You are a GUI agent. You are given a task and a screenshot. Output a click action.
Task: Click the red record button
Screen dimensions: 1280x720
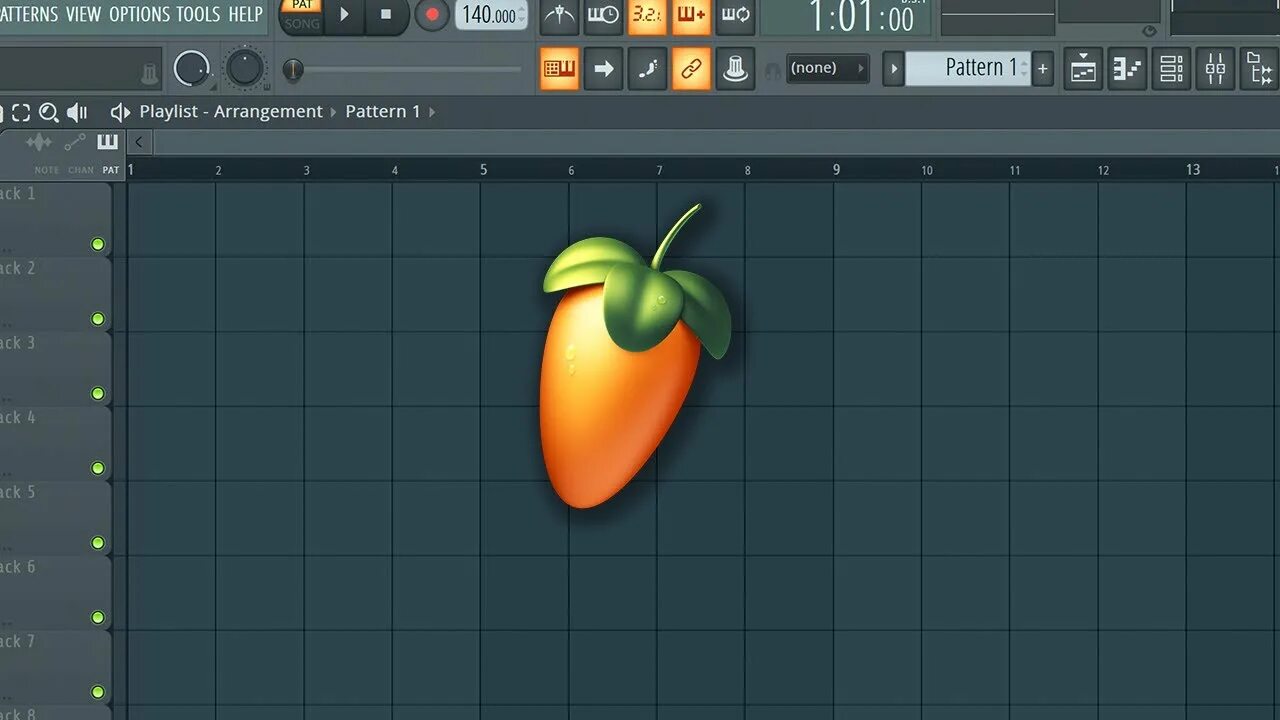pos(431,15)
